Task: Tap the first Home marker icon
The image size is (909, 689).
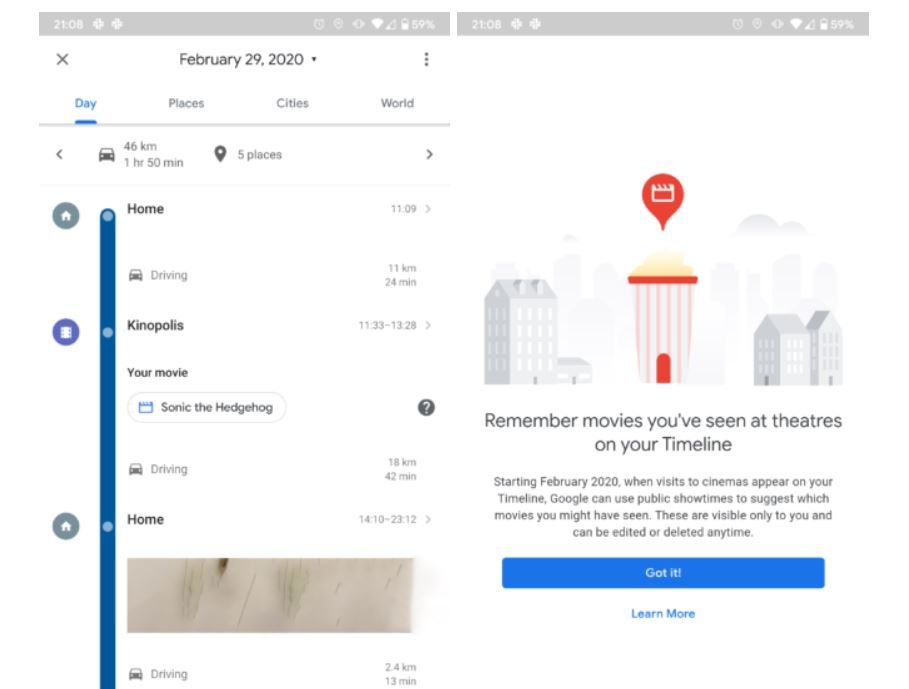Action: pos(66,215)
